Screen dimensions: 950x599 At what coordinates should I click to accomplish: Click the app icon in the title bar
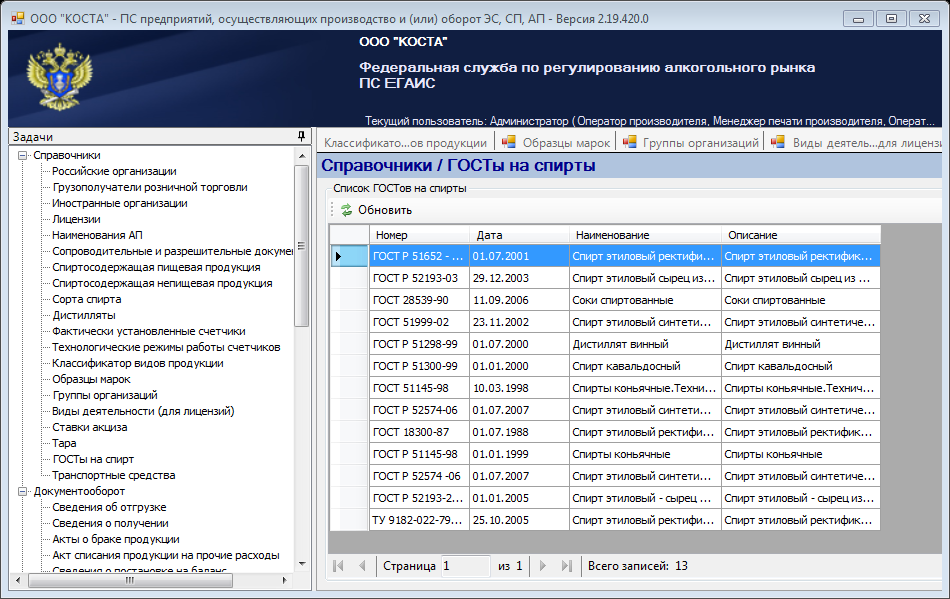pyautogui.click(x=18, y=18)
